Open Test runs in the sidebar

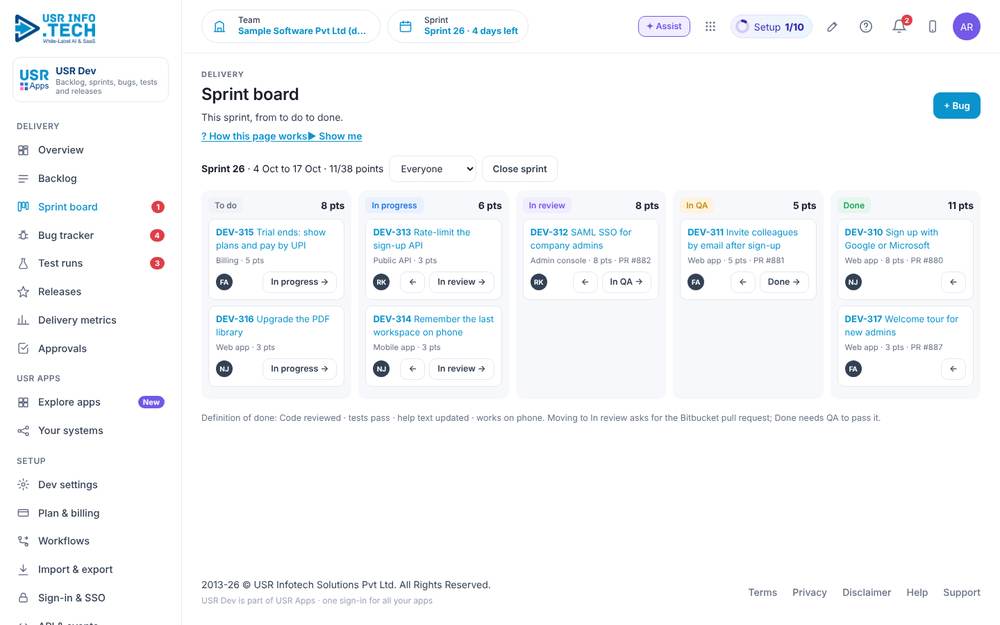coord(91,263)
